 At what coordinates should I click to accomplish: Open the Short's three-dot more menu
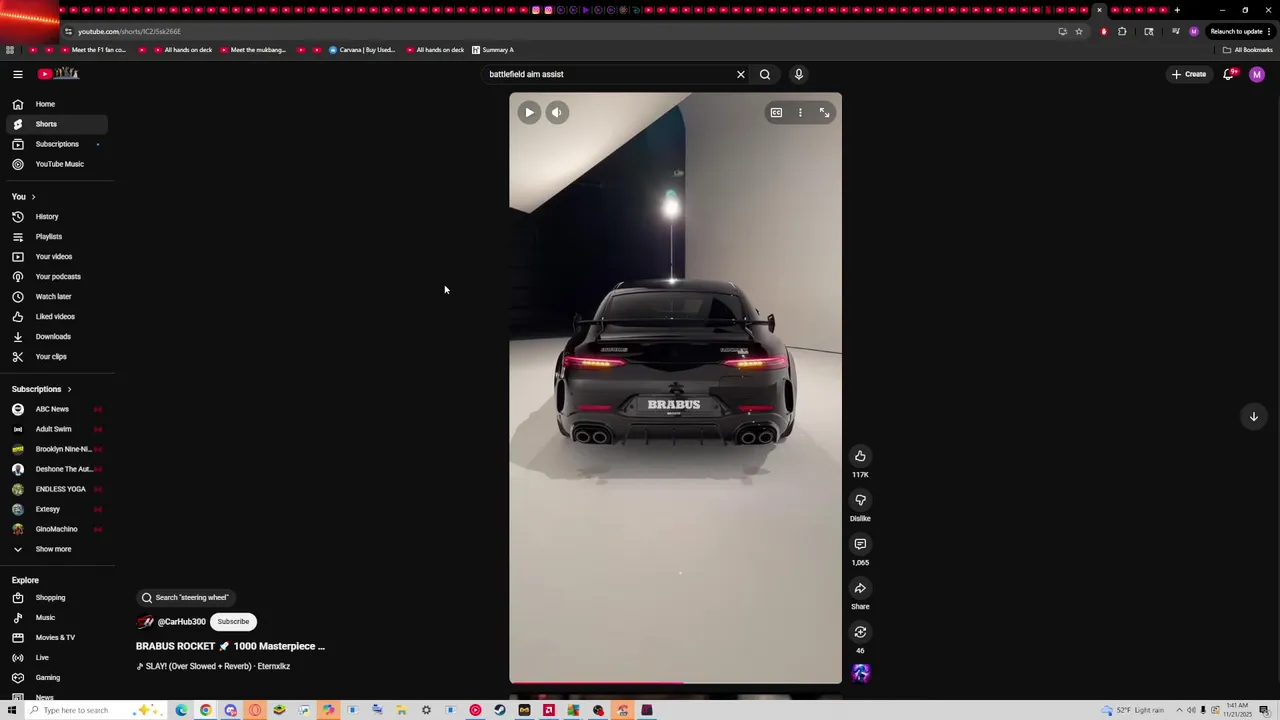[x=800, y=113]
